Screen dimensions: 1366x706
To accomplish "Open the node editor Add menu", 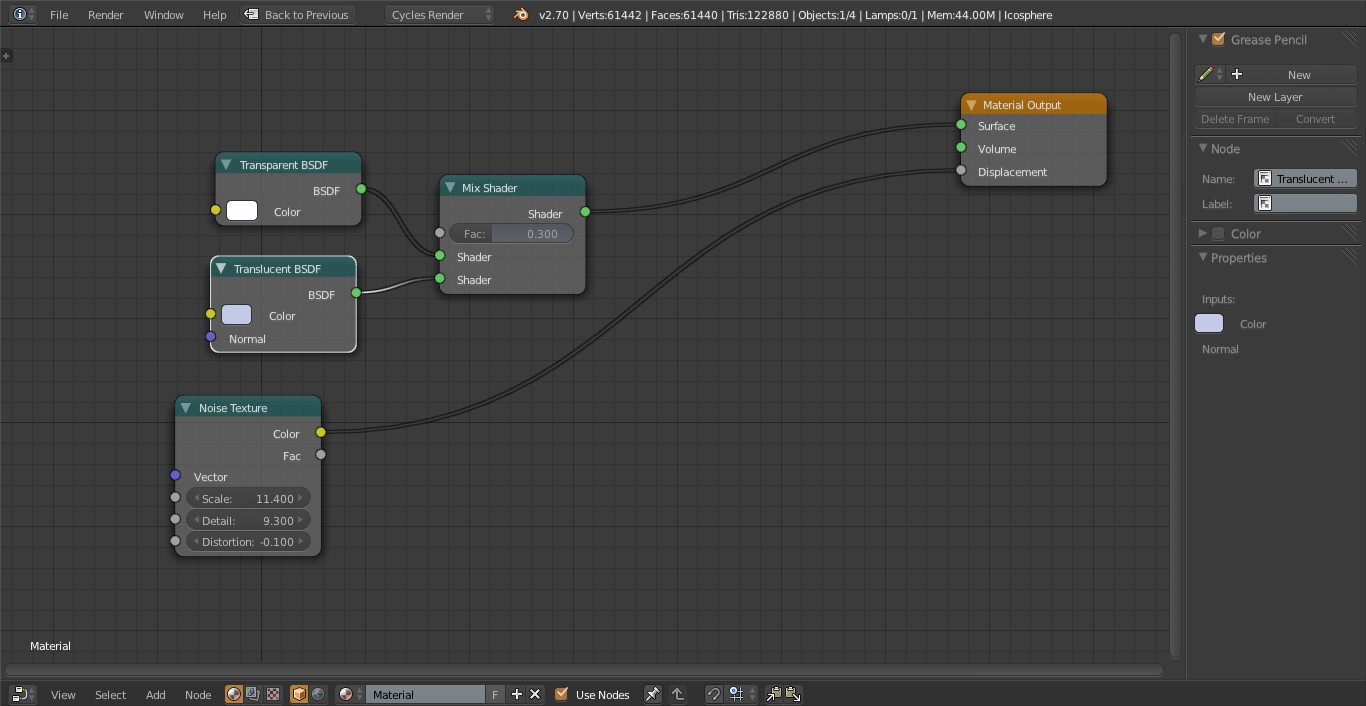I will (x=155, y=694).
